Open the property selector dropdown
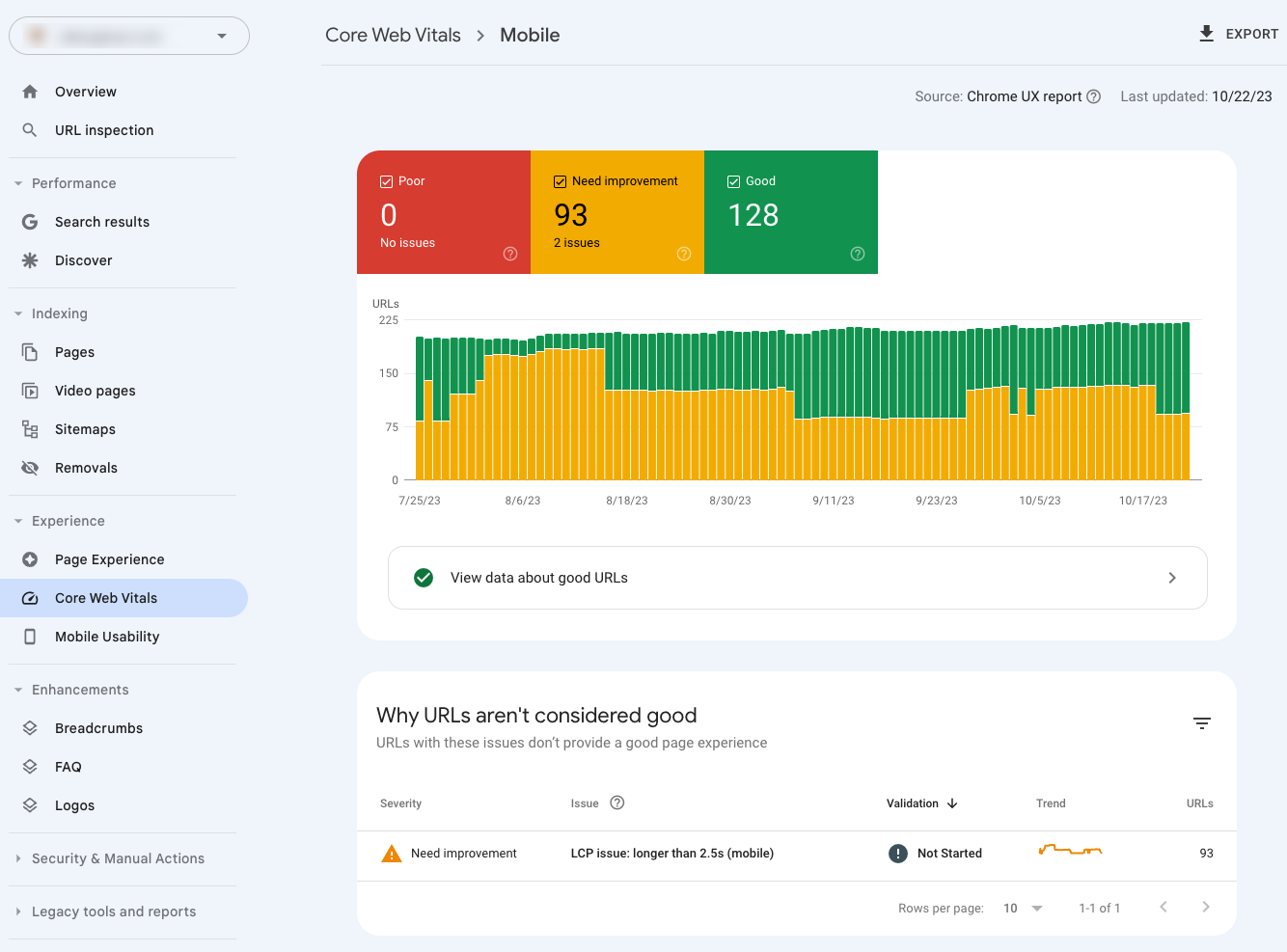 click(x=129, y=36)
